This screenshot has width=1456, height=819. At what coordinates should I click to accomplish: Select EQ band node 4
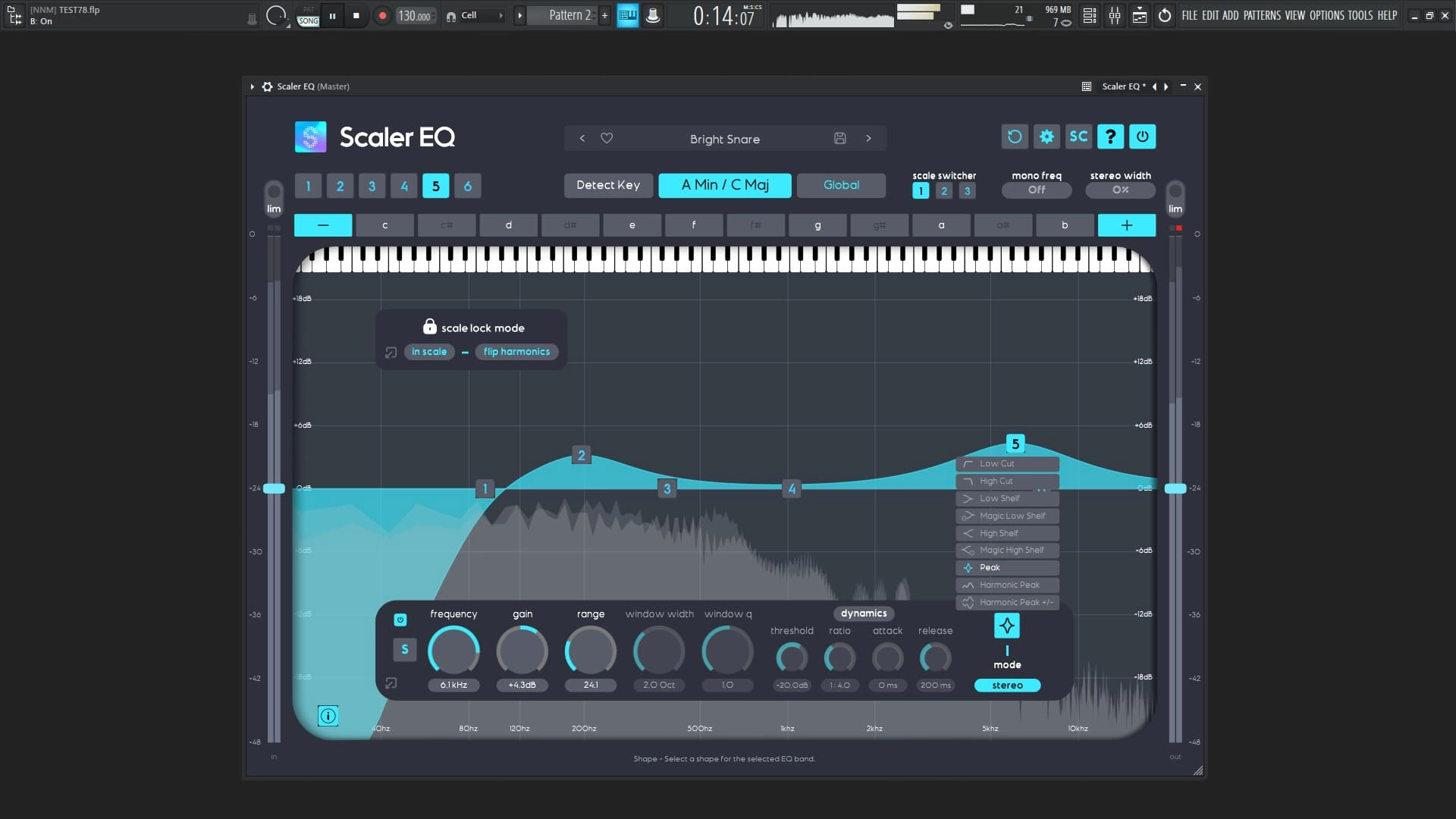(x=792, y=488)
